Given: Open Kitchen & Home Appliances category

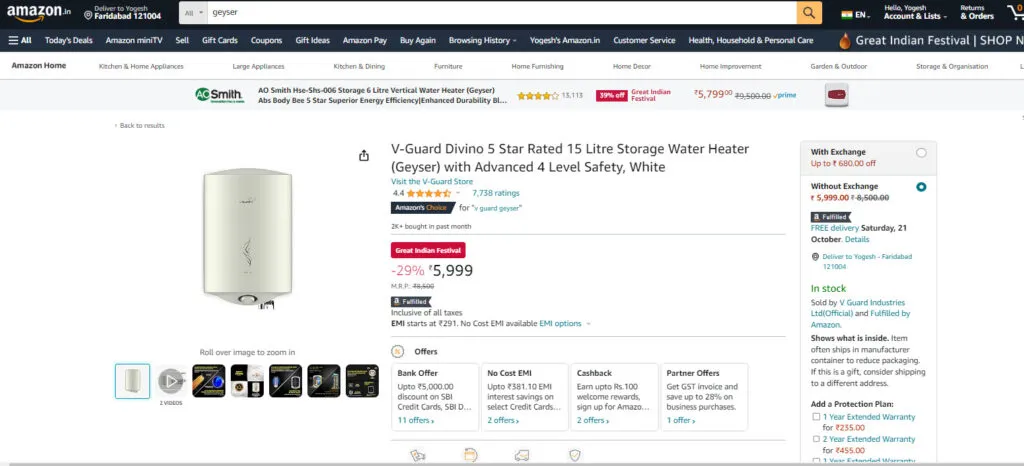Looking at the screenshot, I should [141, 67].
